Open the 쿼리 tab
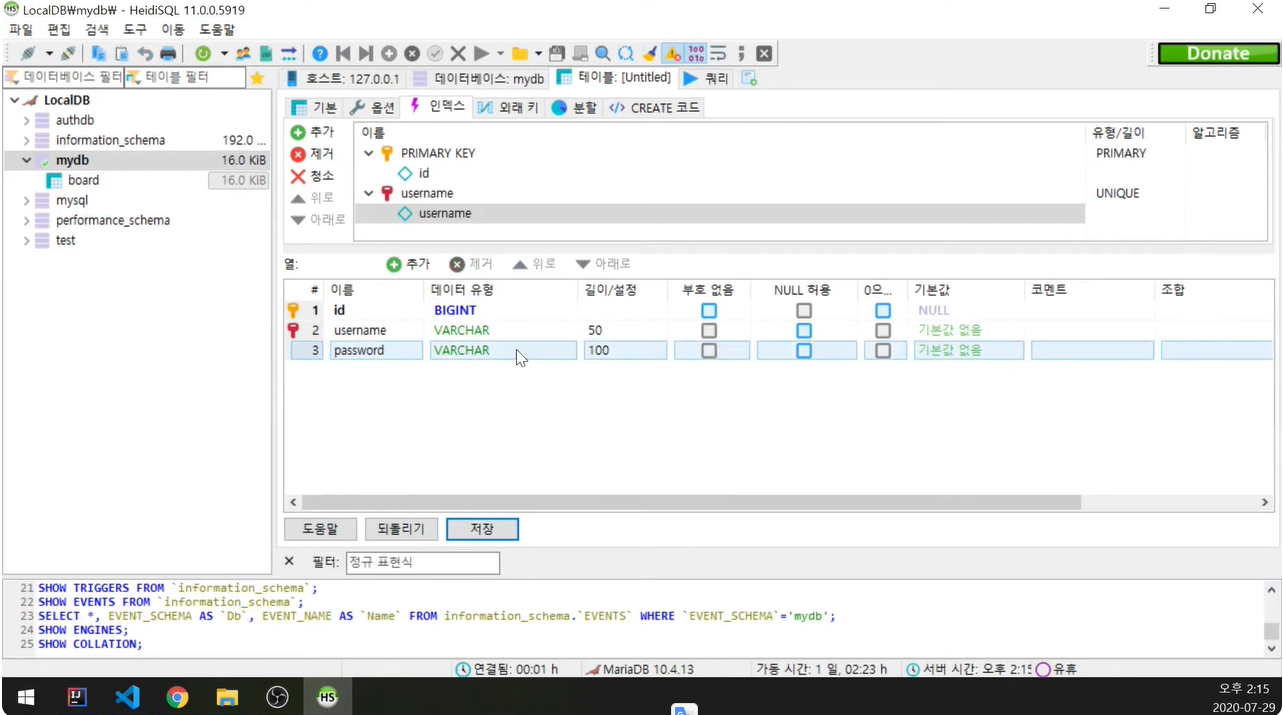The image size is (1283, 715). coord(706,77)
